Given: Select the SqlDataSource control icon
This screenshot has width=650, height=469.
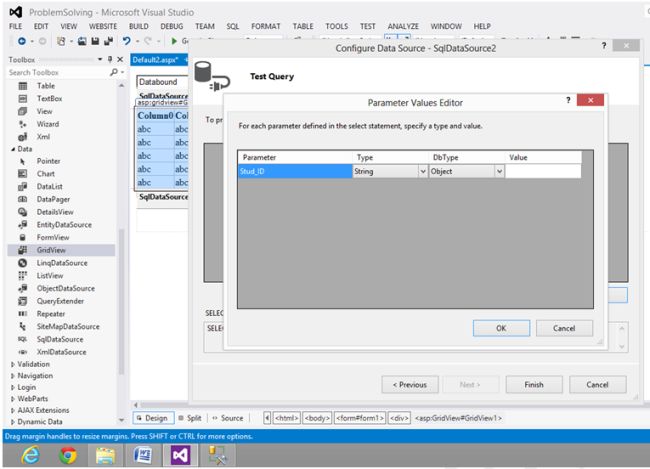Looking at the screenshot, I should point(23,339).
